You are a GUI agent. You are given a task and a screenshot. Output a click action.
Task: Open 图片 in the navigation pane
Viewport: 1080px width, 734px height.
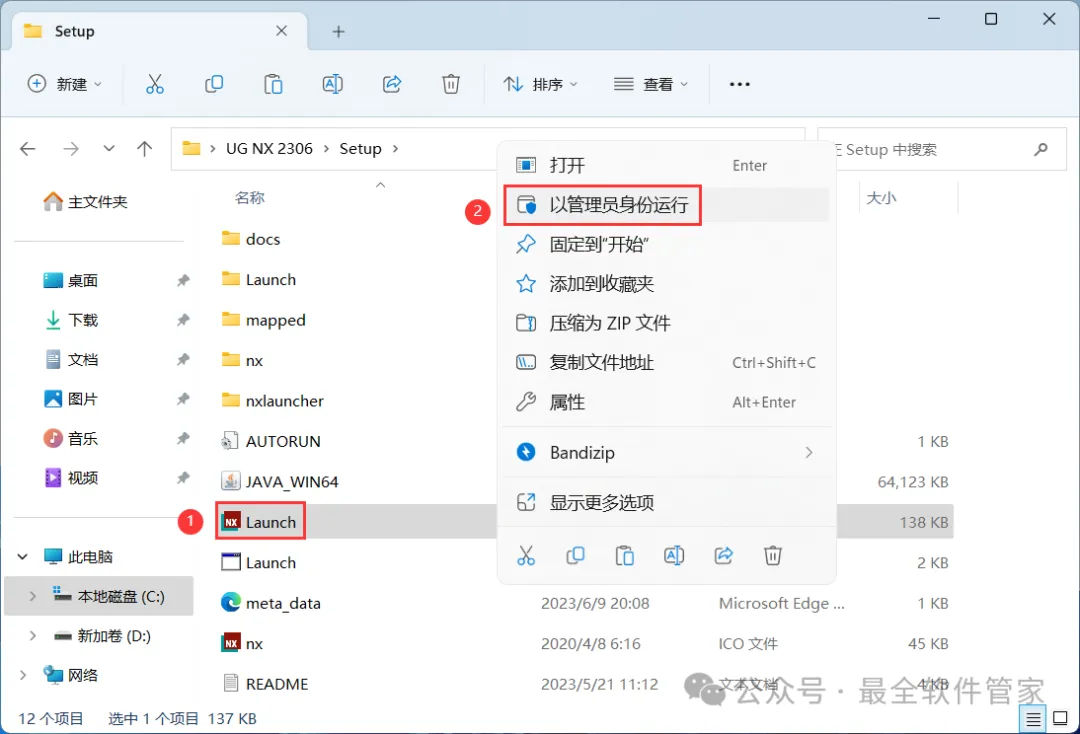point(71,399)
